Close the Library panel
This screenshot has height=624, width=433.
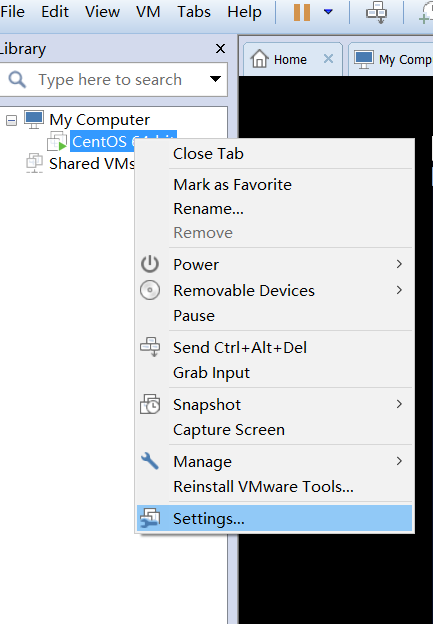[220, 49]
